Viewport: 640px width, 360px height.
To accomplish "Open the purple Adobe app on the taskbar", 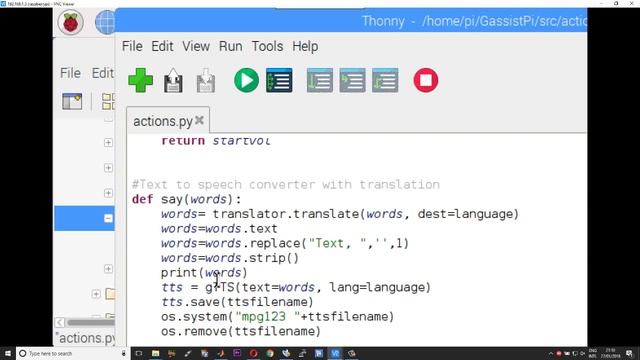I will click(x=237, y=353).
